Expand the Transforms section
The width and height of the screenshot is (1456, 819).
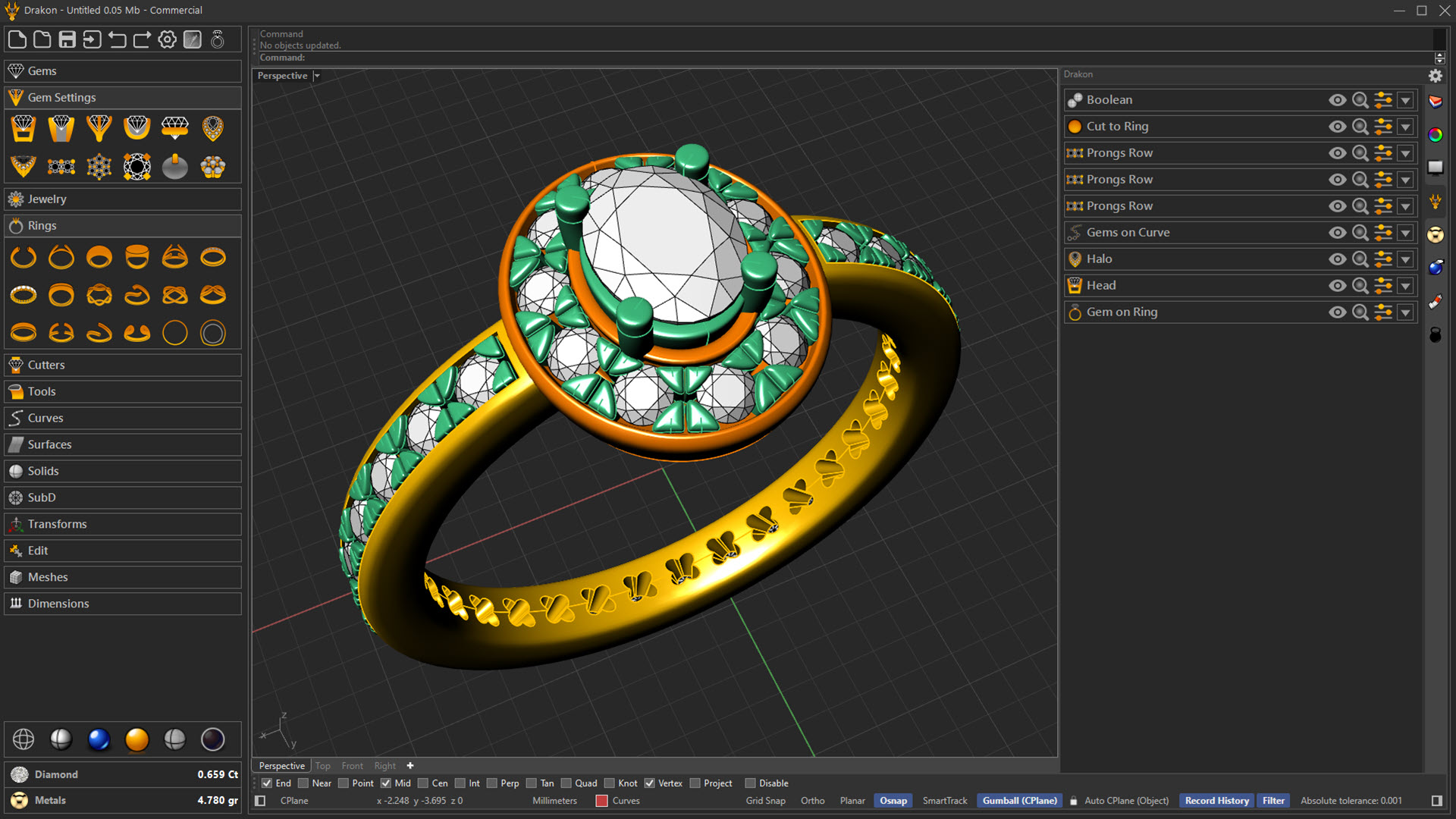click(123, 524)
